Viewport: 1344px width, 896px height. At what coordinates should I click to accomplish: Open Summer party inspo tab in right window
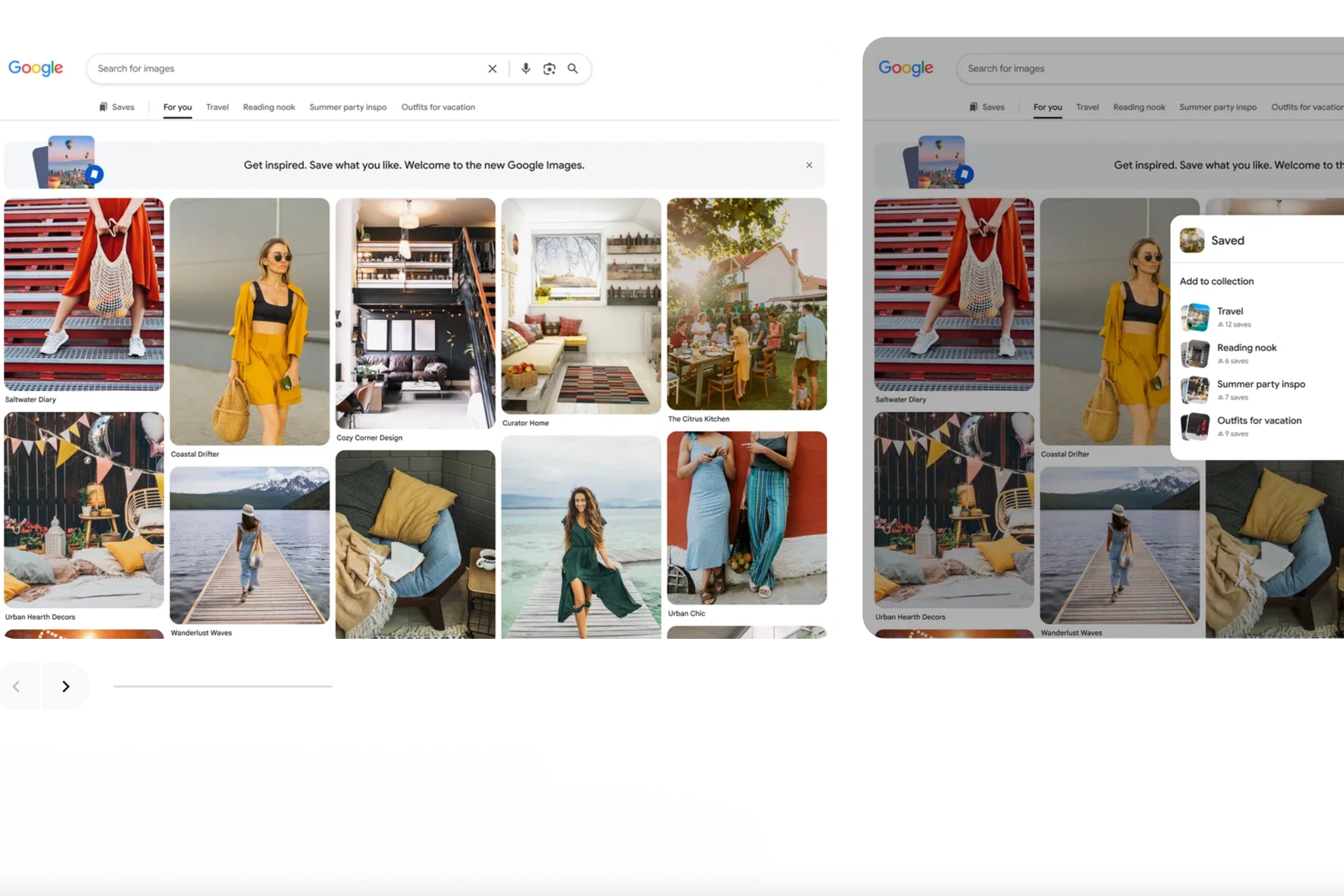[x=1218, y=107]
